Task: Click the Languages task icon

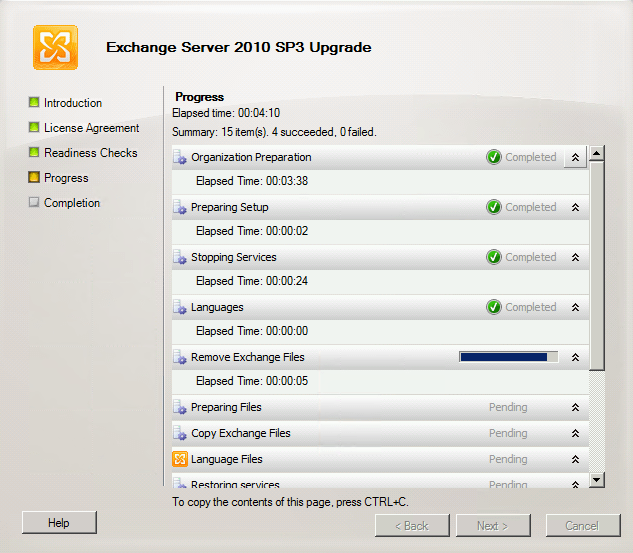Action: click(x=180, y=307)
